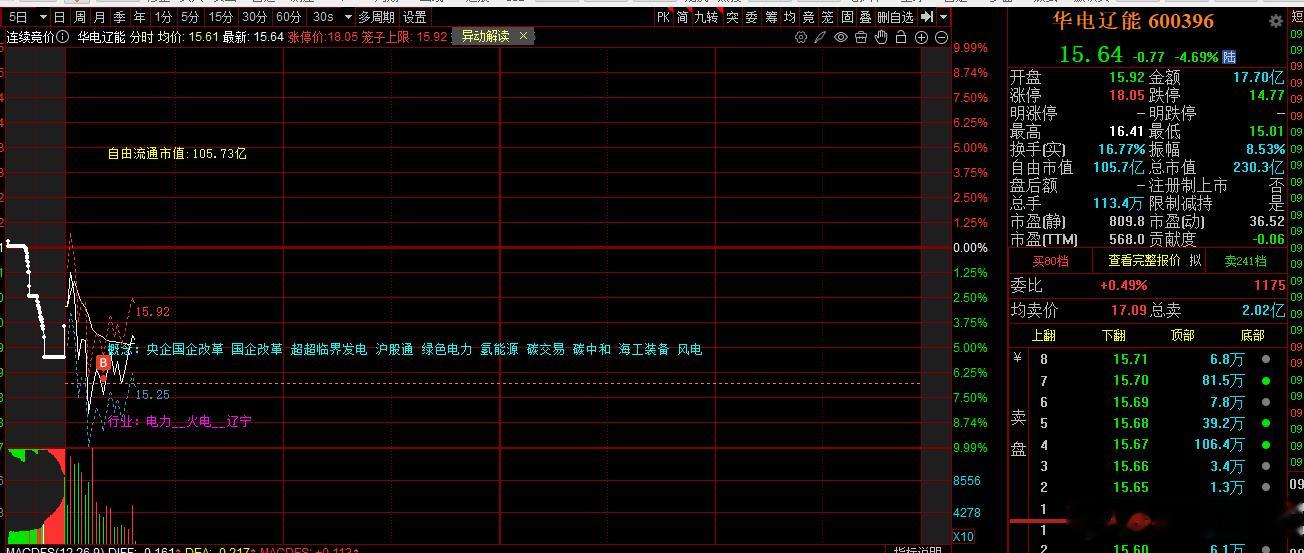The width and height of the screenshot is (1304, 553).
Task: Switch to the 周 weekly chart tab
Action: tap(80, 17)
